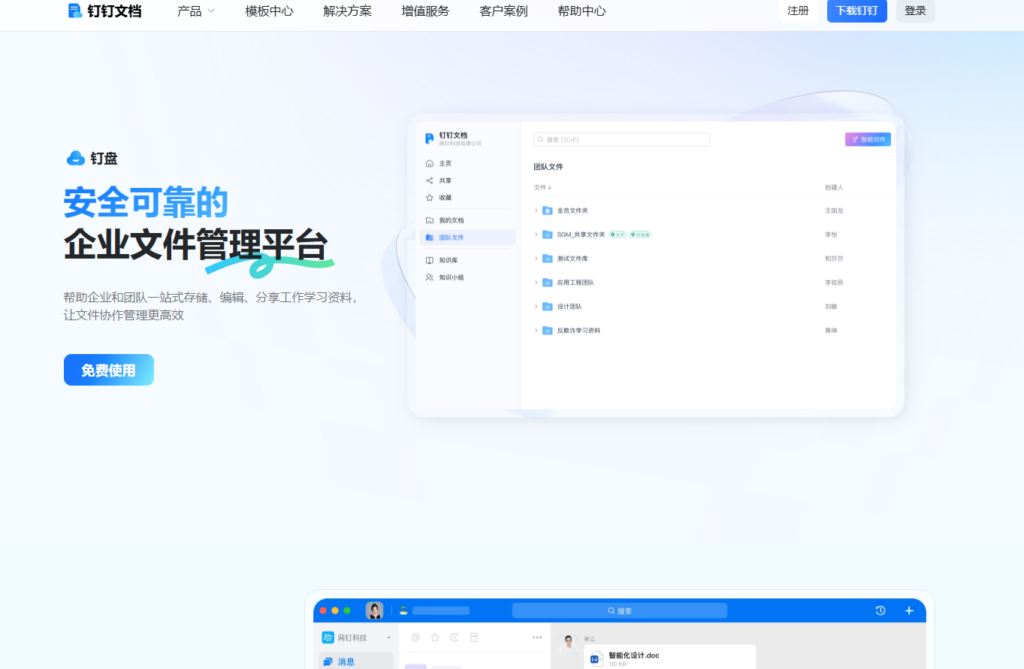Expand the 全员文件夹 folder
Screen dimensions: 1024x669
[538, 211]
